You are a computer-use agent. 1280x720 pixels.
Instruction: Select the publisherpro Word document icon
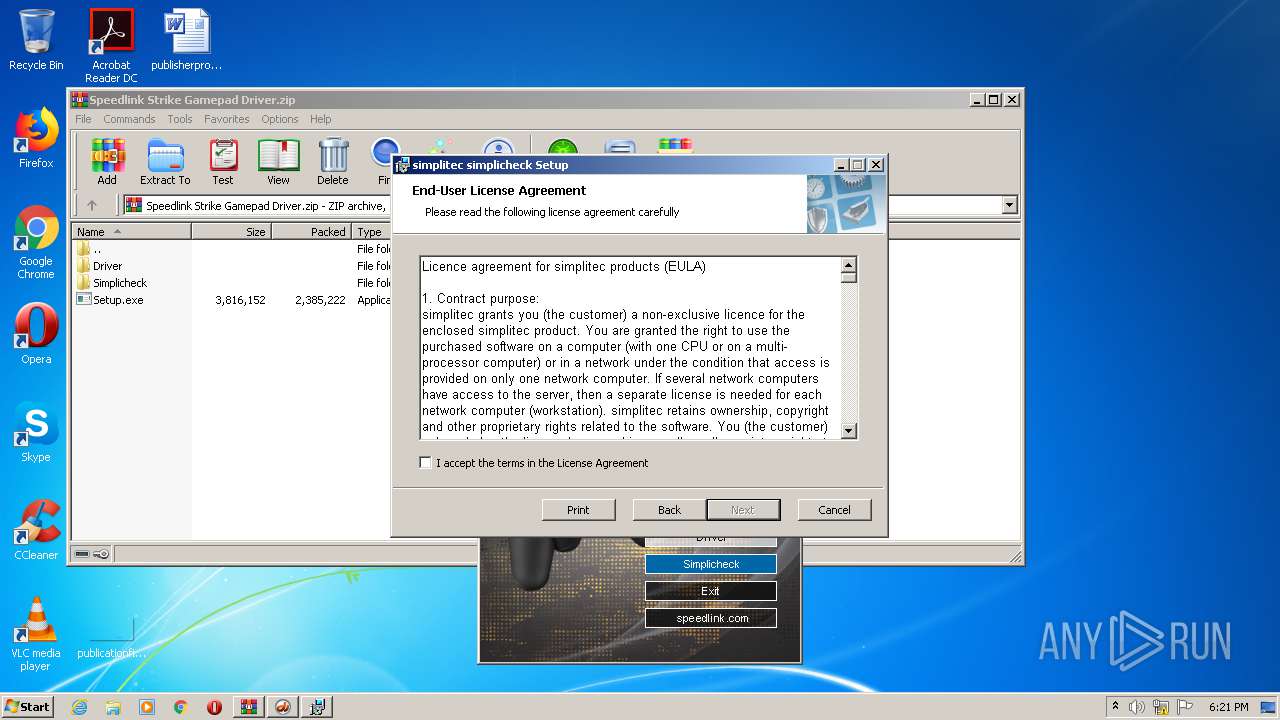click(x=187, y=40)
